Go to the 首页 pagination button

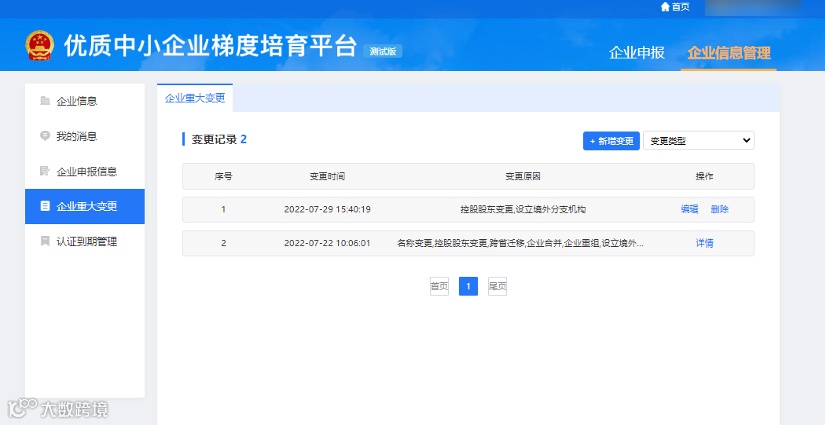pos(439,286)
